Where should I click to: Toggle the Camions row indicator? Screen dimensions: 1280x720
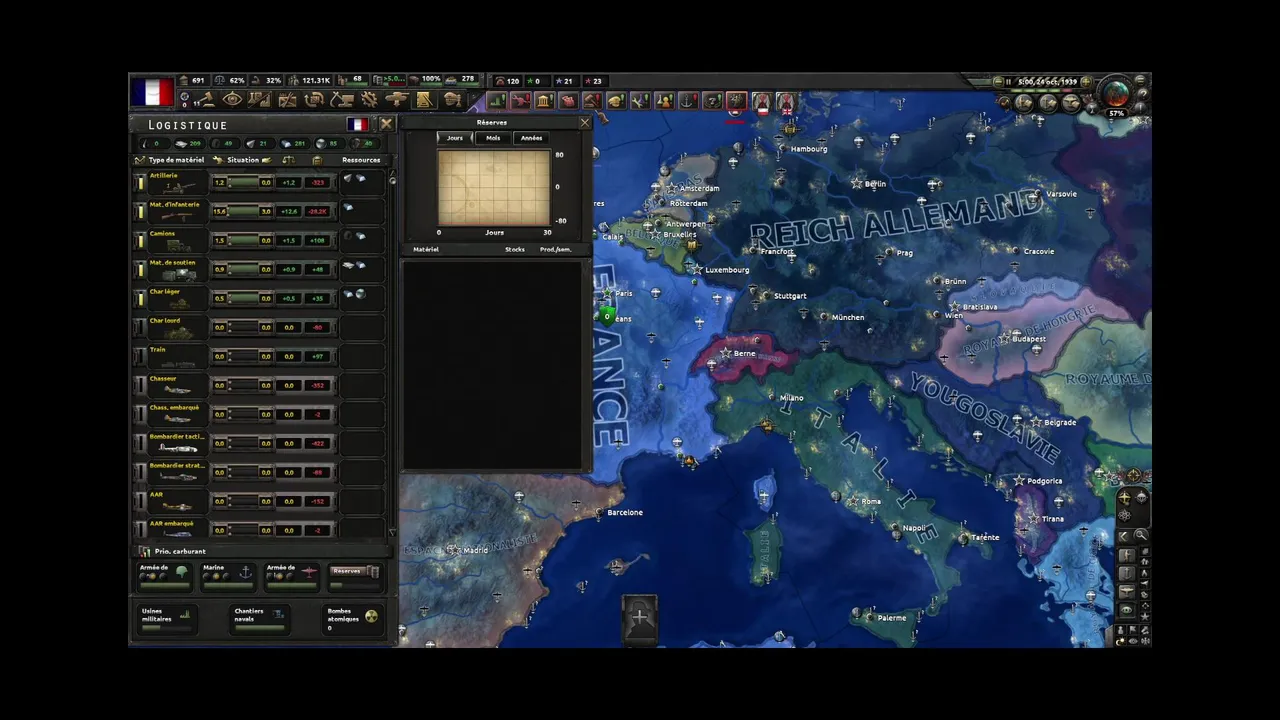(141, 241)
